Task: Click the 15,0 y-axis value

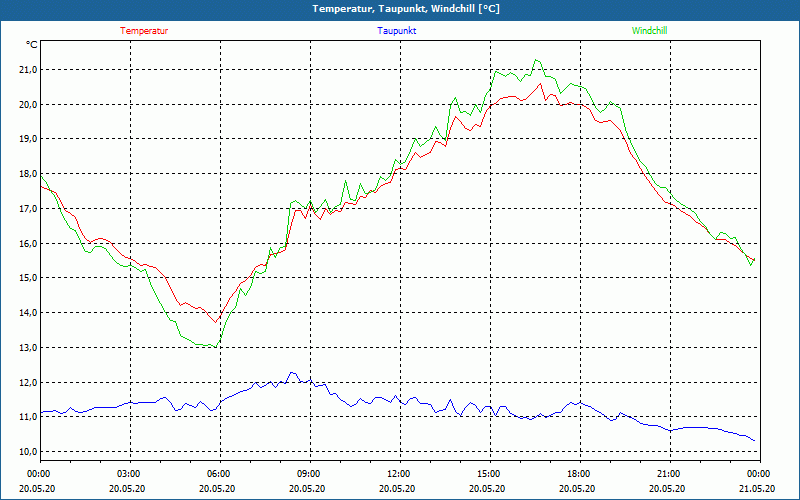Action: pyautogui.click(x=28, y=278)
